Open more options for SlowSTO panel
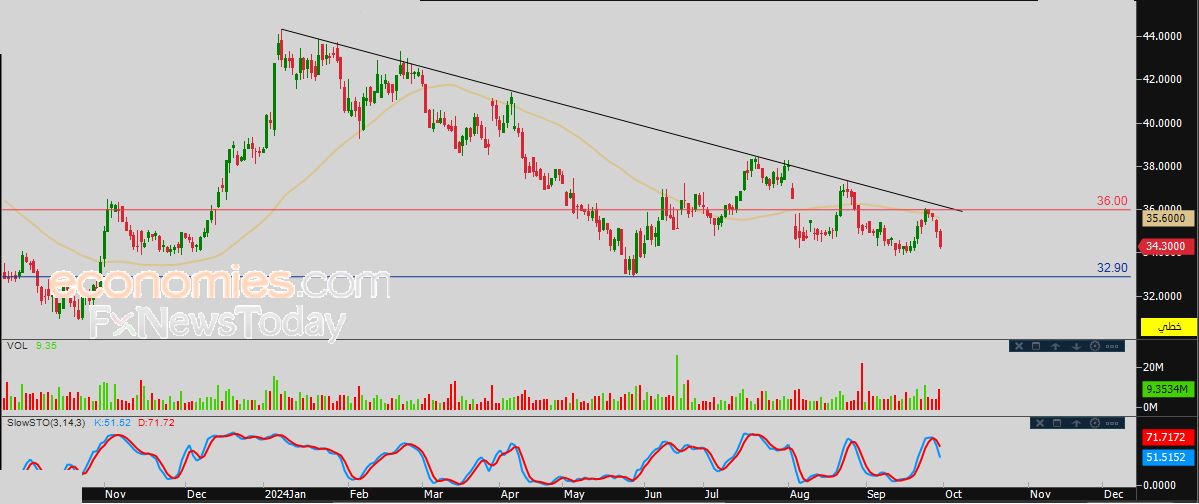 click(x=1112, y=423)
